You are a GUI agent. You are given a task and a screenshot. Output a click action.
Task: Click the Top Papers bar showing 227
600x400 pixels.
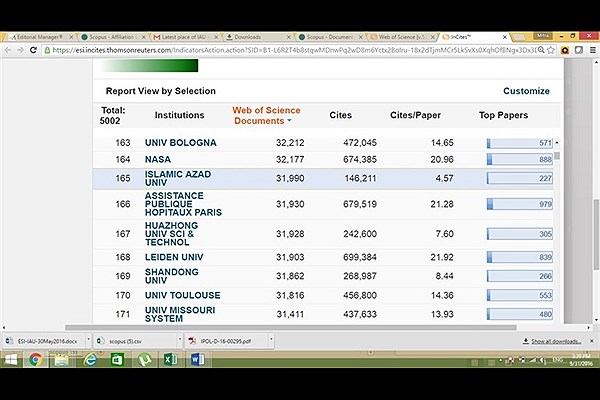point(520,178)
